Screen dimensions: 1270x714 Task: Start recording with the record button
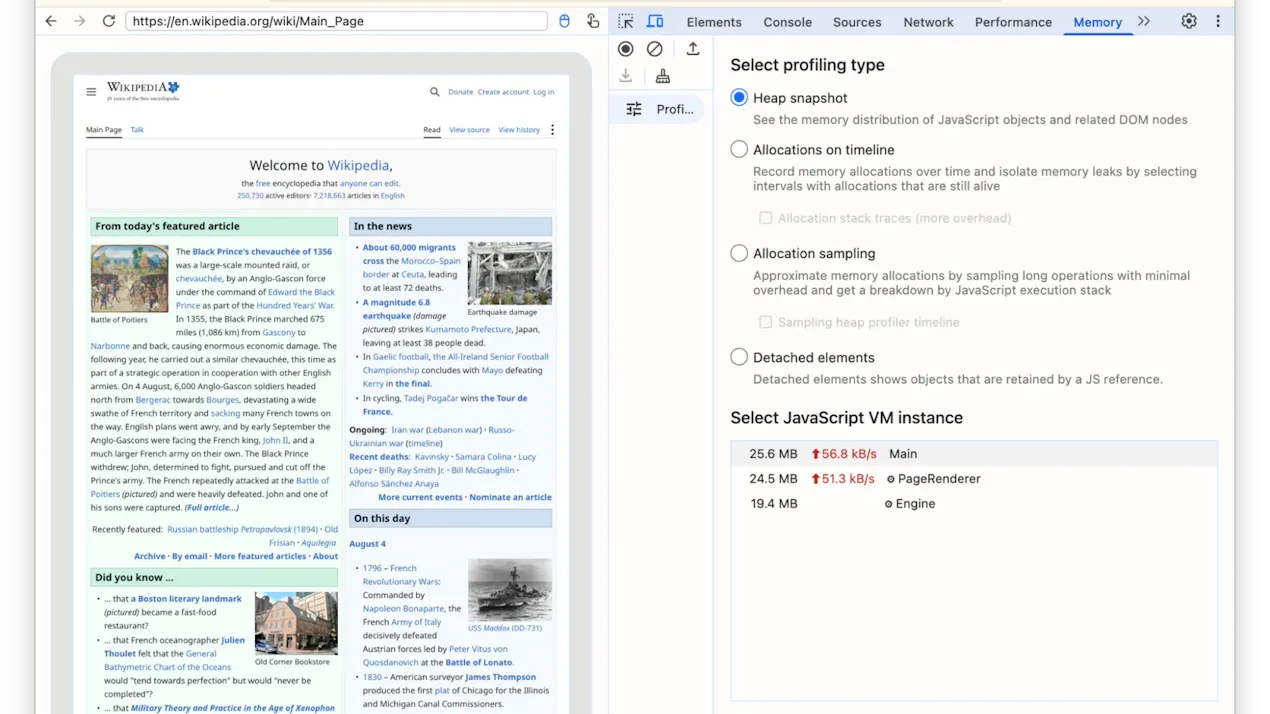point(626,48)
